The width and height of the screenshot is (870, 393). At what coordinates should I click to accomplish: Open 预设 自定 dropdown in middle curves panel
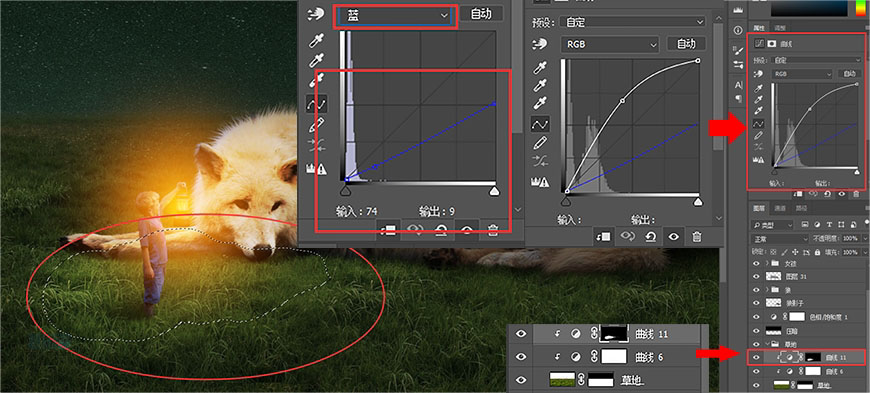coord(632,22)
